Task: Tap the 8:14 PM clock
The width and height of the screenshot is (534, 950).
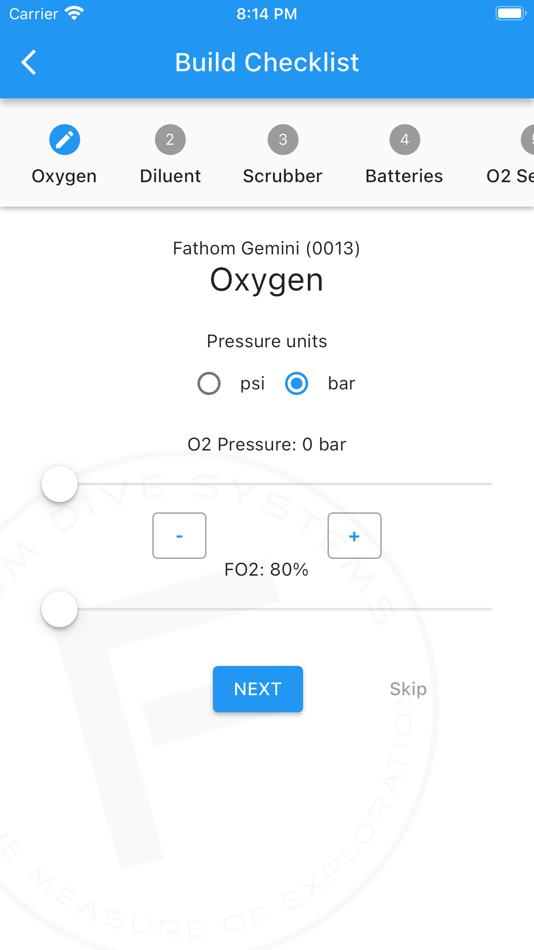Action: pyautogui.click(x=267, y=14)
